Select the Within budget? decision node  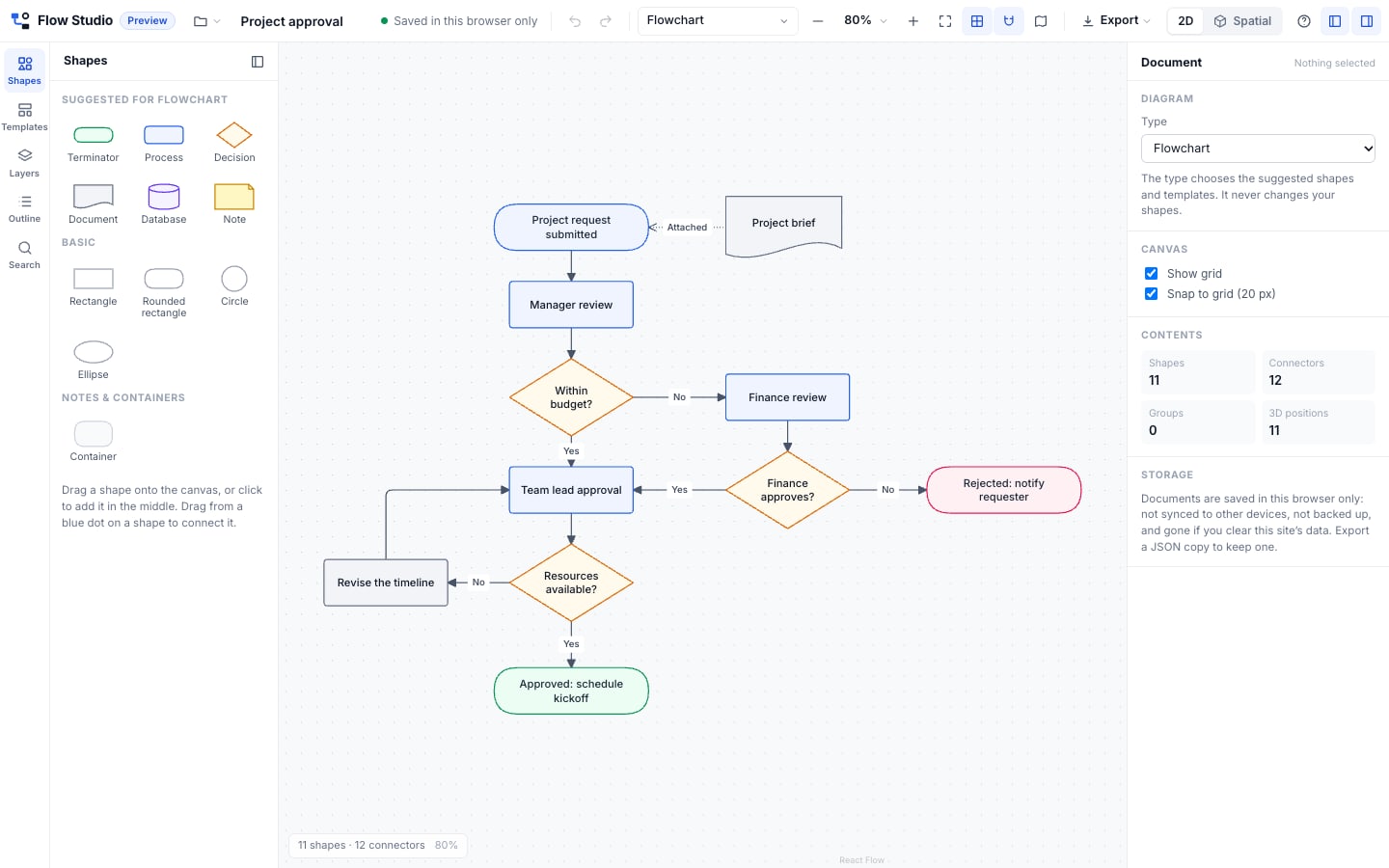click(571, 397)
